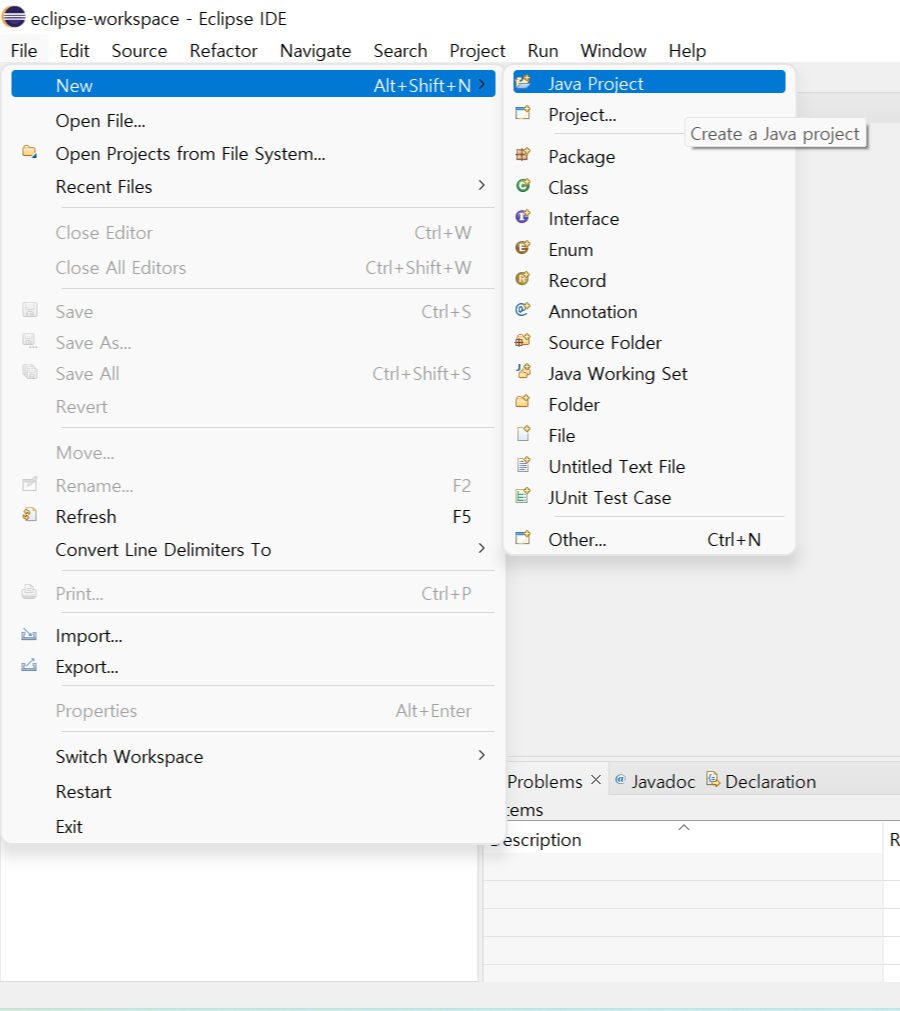The image size is (900, 1011).
Task: Click the Open Projects from File System icon
Action: click(x=30, y=152)
